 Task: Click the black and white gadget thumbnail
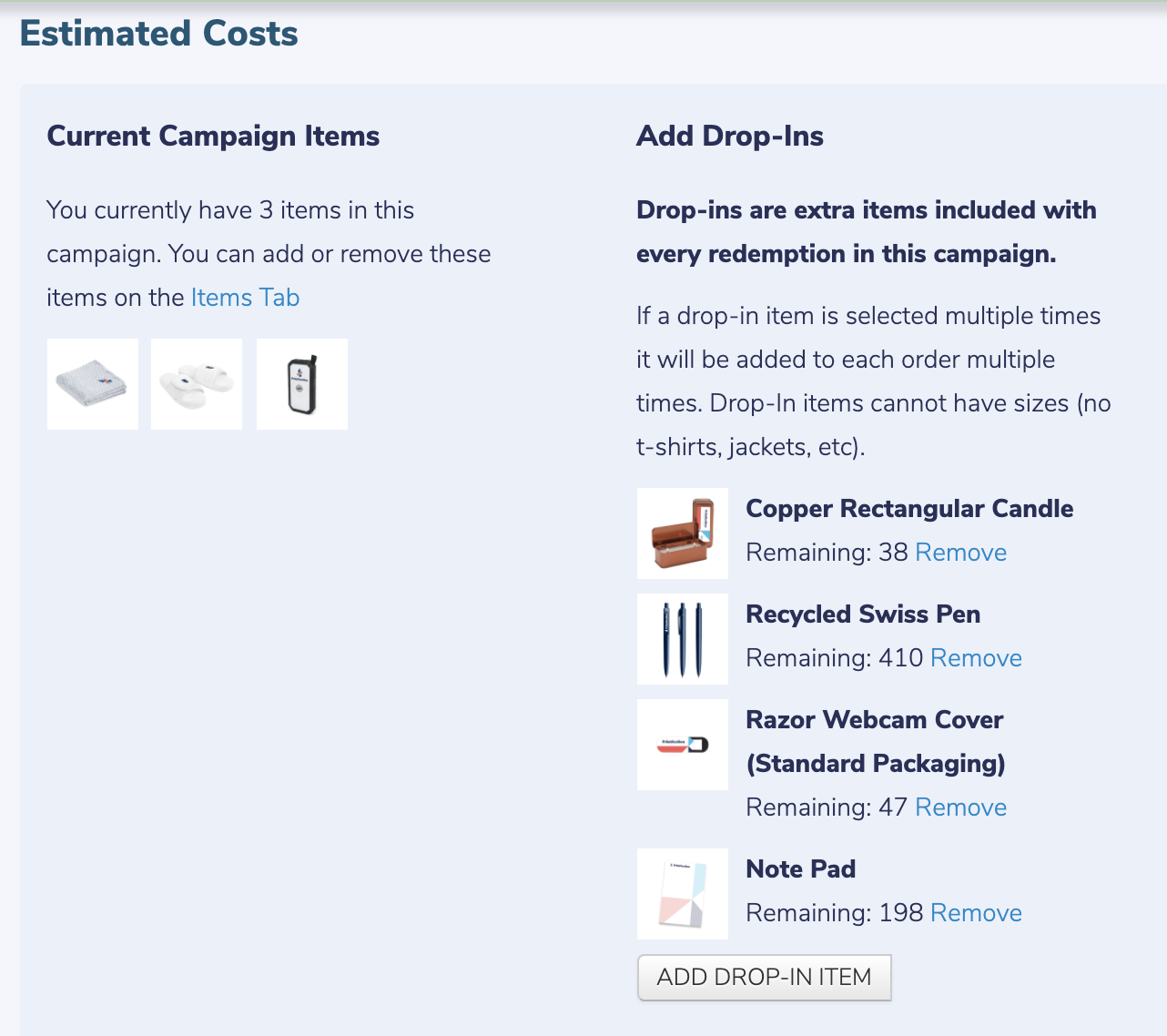[x=302, y=384]
